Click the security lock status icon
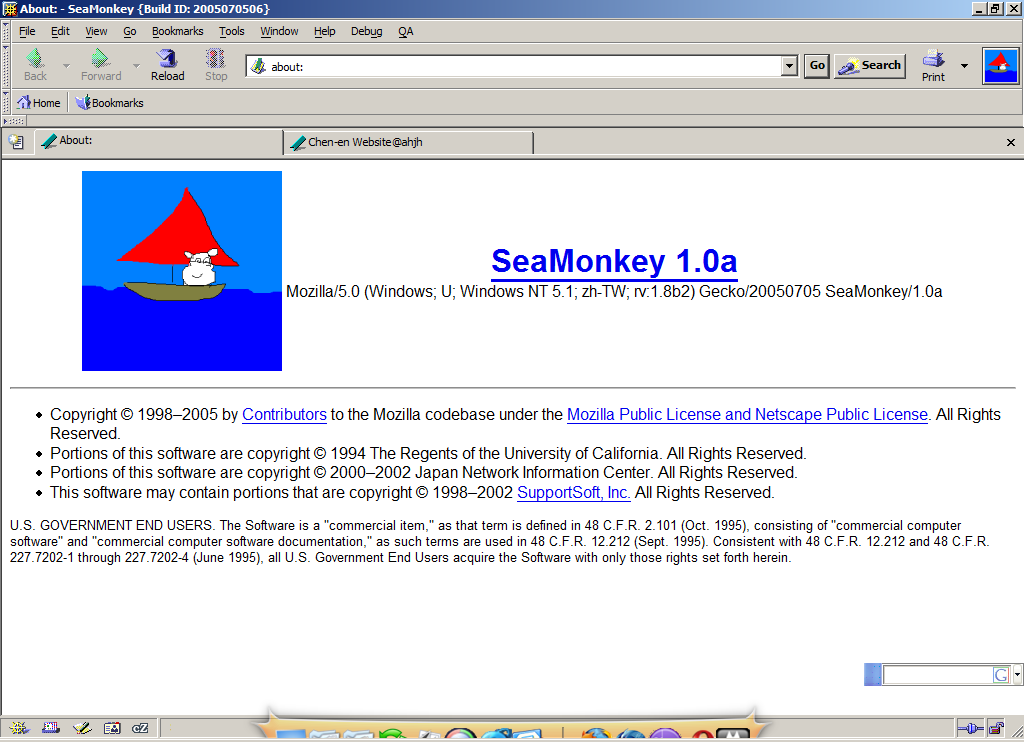 click(x=996, y=728)
